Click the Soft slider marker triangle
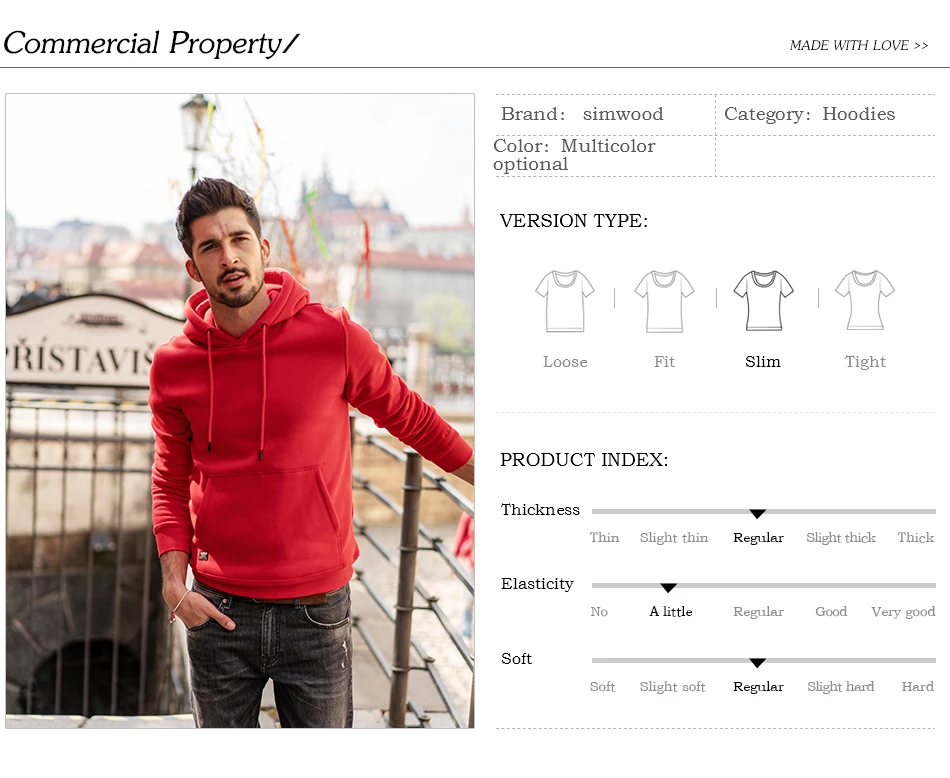 (757, 663)
